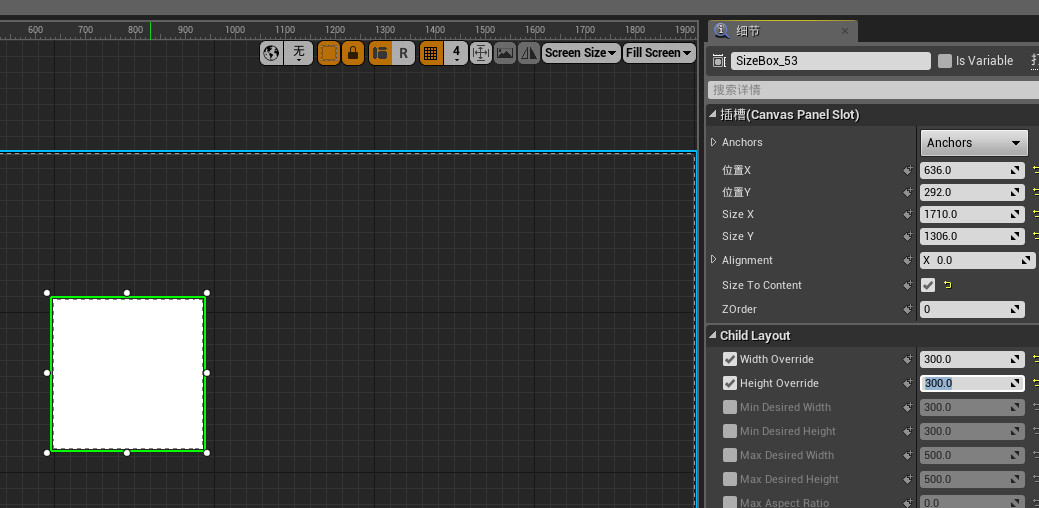This screenshot has width=1039, height=508.
Task: Uncheck the Width Override checkbox
Action: [730, 359]
